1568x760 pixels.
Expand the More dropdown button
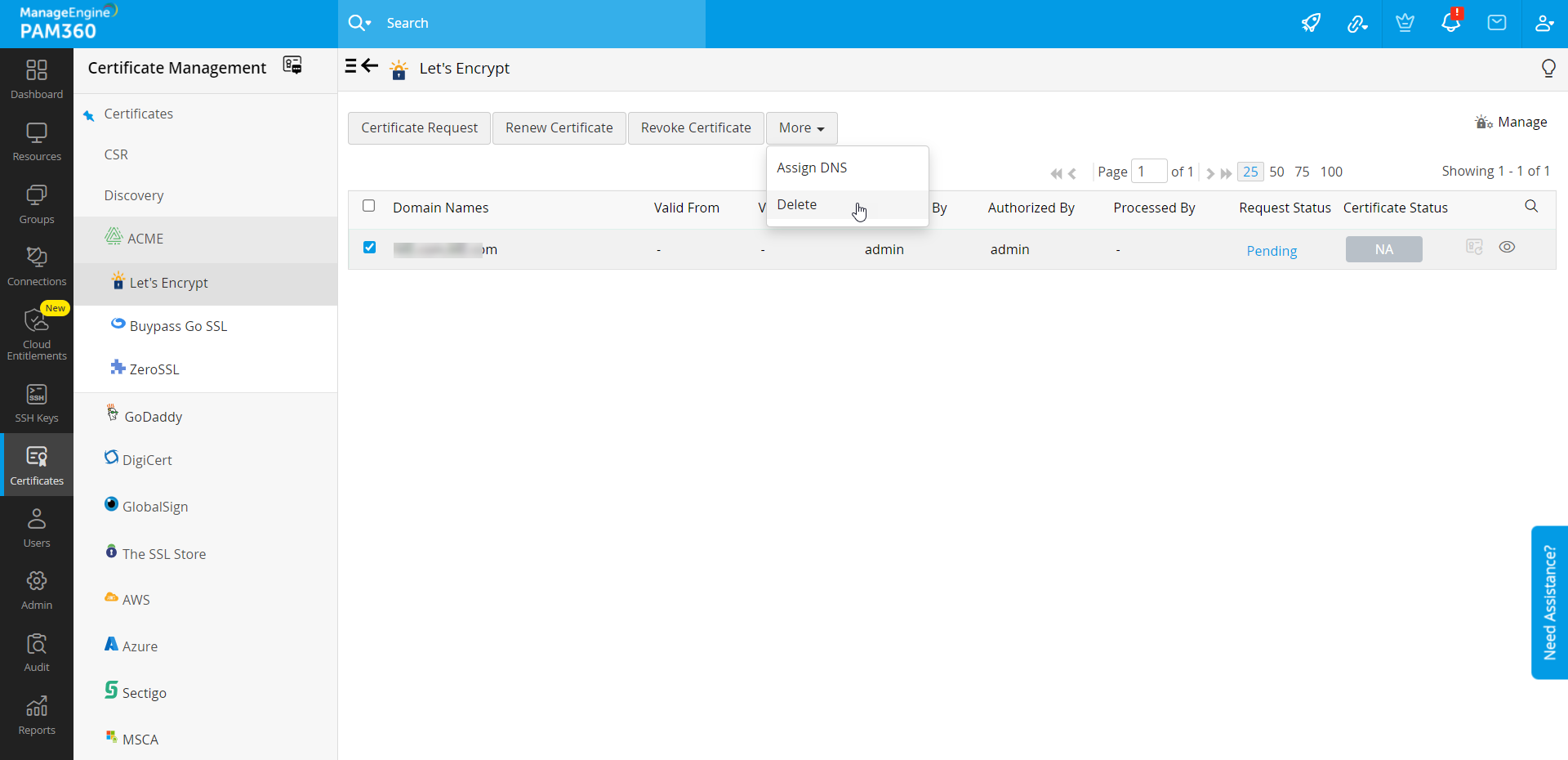801,128
